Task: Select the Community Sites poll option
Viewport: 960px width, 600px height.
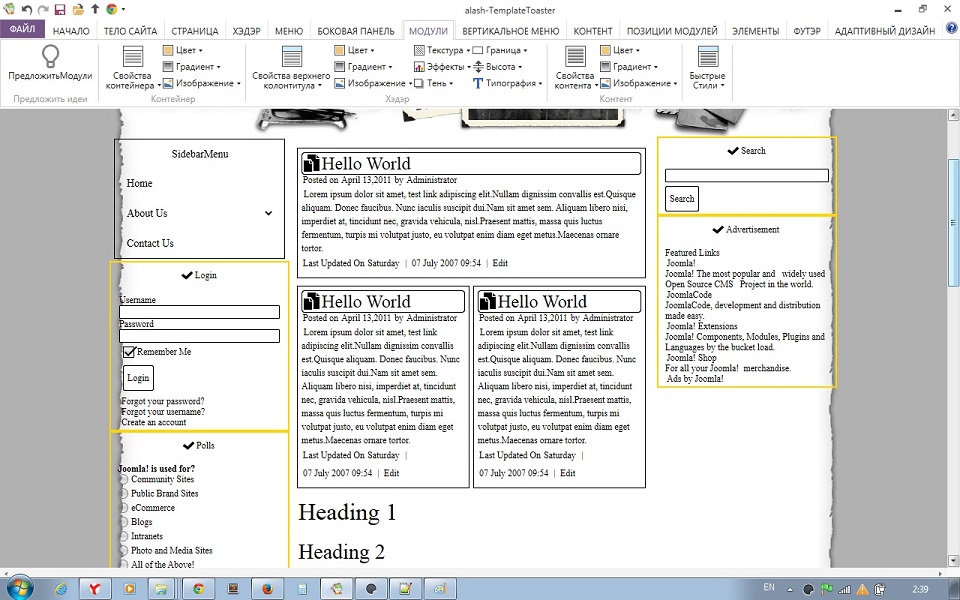Action: point(124,480)
